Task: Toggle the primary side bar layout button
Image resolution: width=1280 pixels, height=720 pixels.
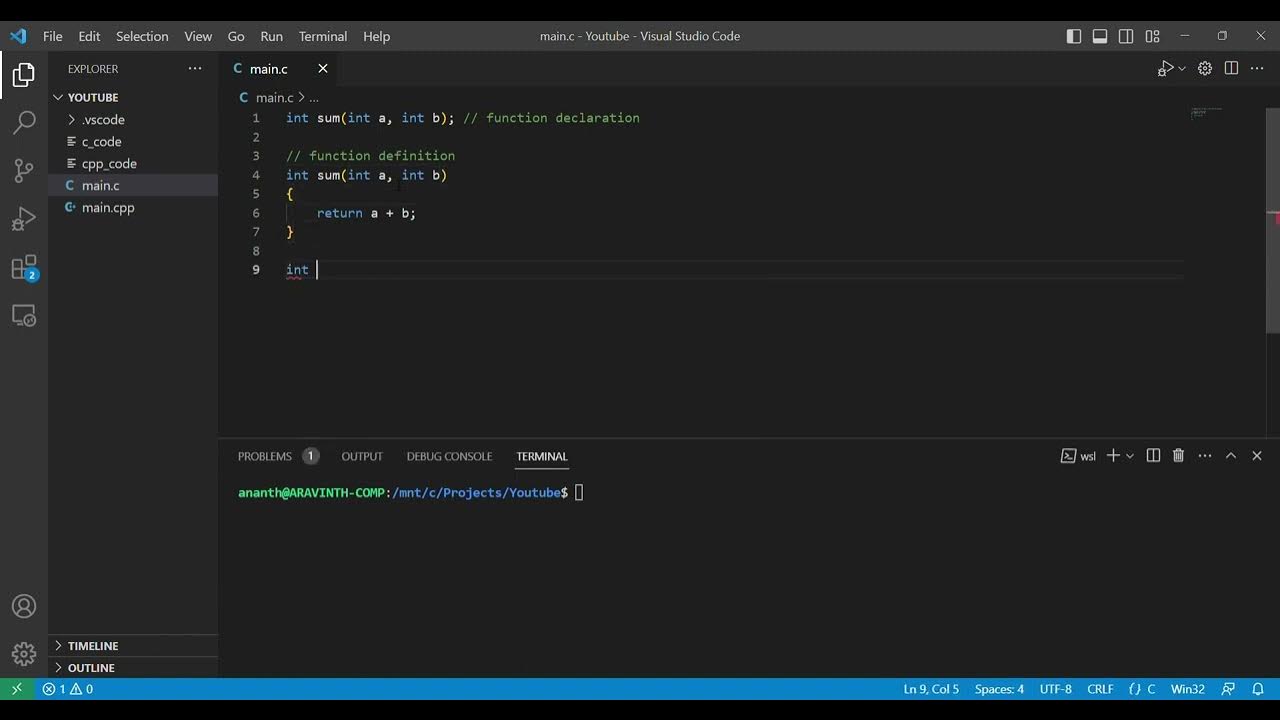Action: [x=1074, y=36]
